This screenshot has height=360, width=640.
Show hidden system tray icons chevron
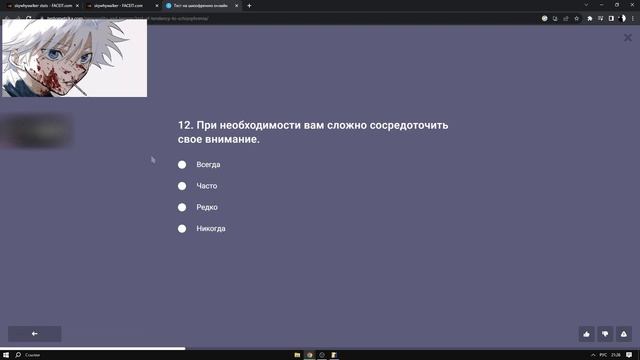click(x=593, y=355)
